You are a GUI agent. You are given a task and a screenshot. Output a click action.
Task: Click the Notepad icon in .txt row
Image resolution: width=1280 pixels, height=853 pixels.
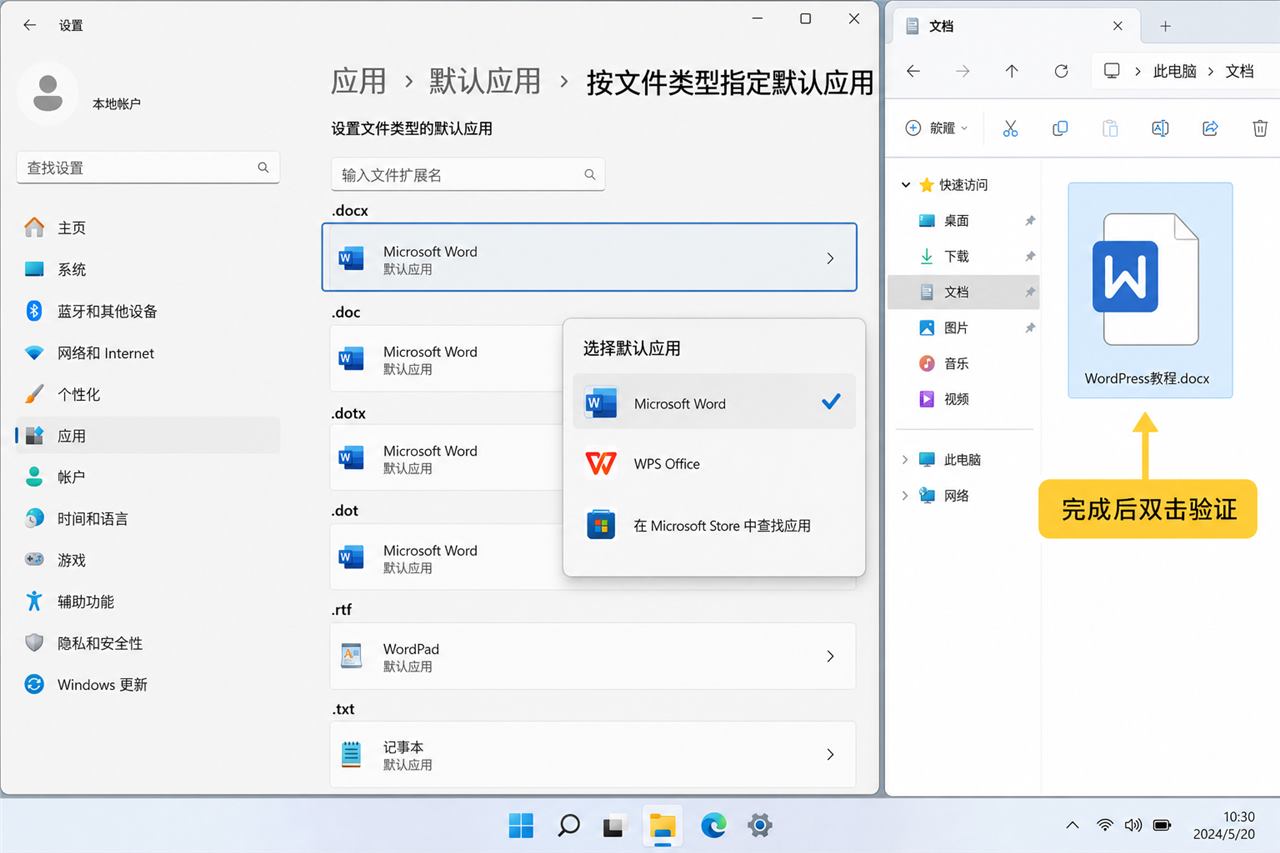tap(351, 755)
